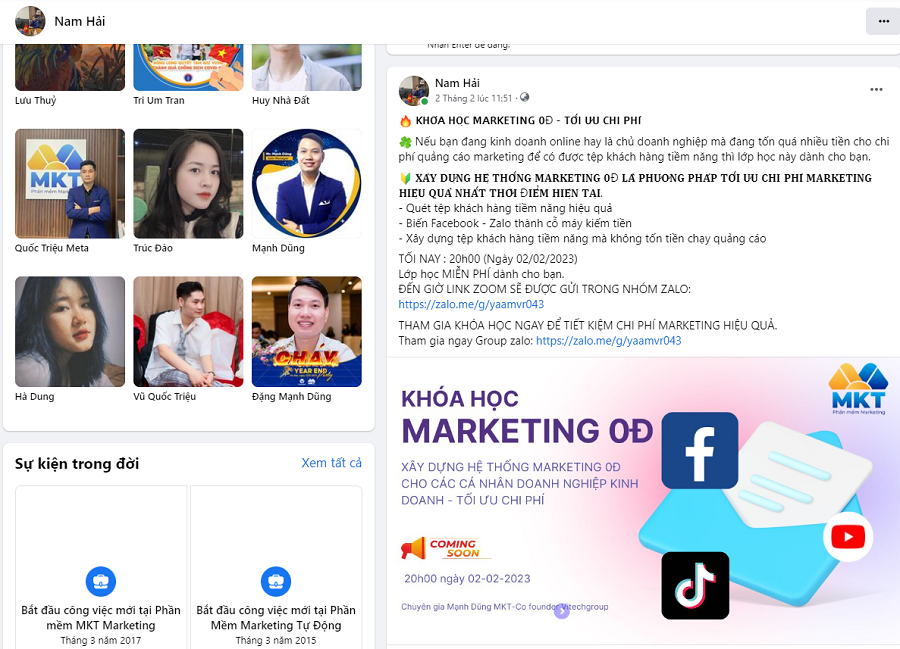
Task: Click the briefcase icon for MKT Marketing event
Action: coord(100,581)
